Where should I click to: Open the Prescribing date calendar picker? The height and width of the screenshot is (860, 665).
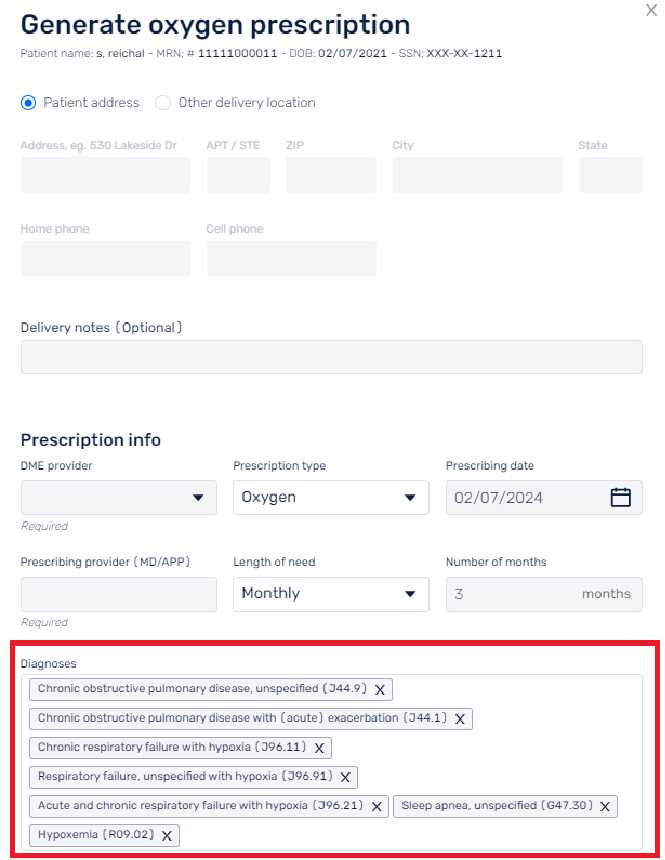click(621, 497)
